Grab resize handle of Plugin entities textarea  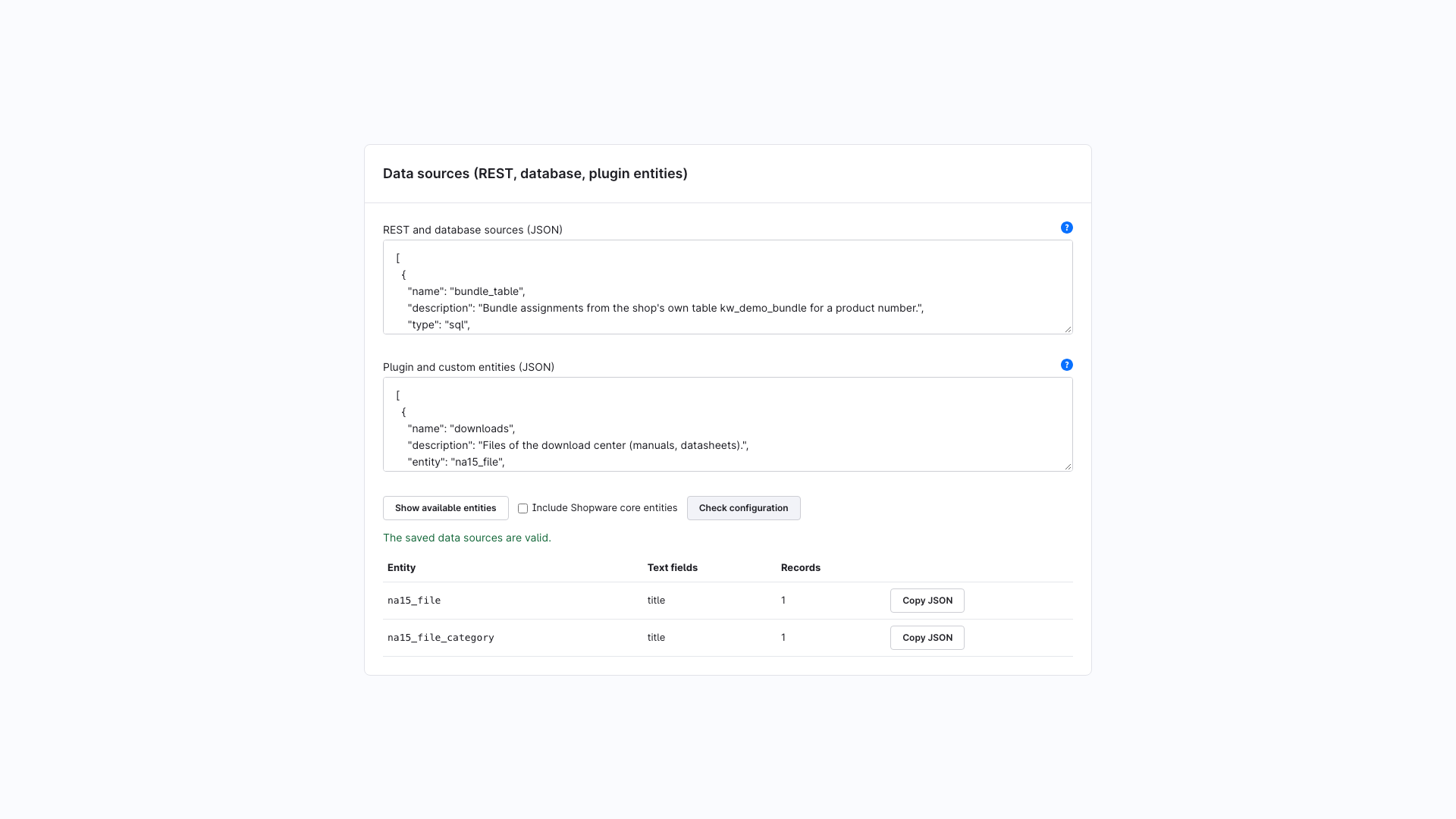pos(1068,466)
